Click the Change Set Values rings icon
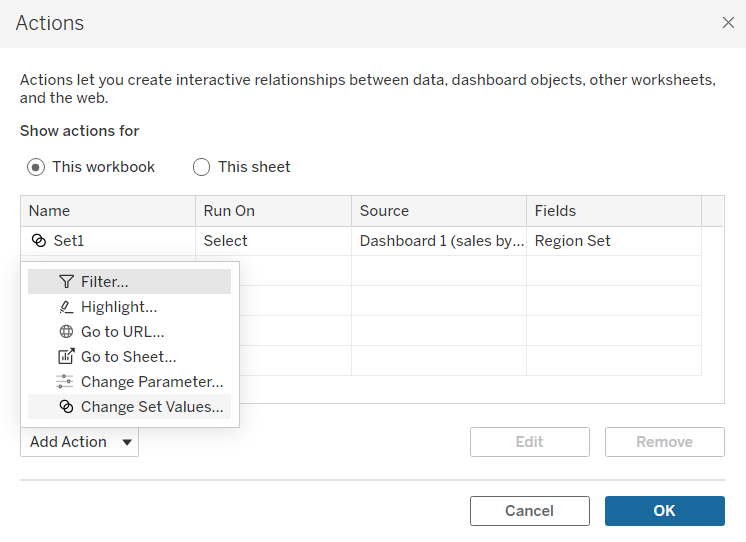 pos(66,407)
